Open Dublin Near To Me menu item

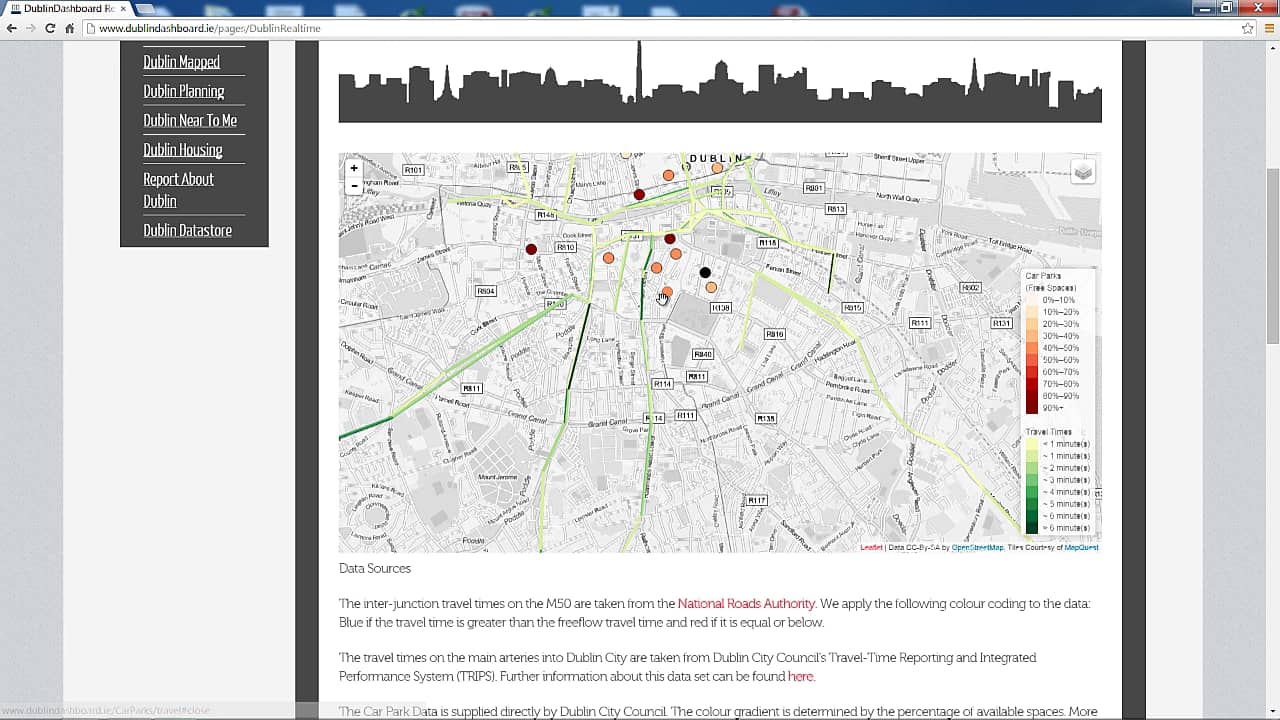pyautogui.click(x=190, y=120)
